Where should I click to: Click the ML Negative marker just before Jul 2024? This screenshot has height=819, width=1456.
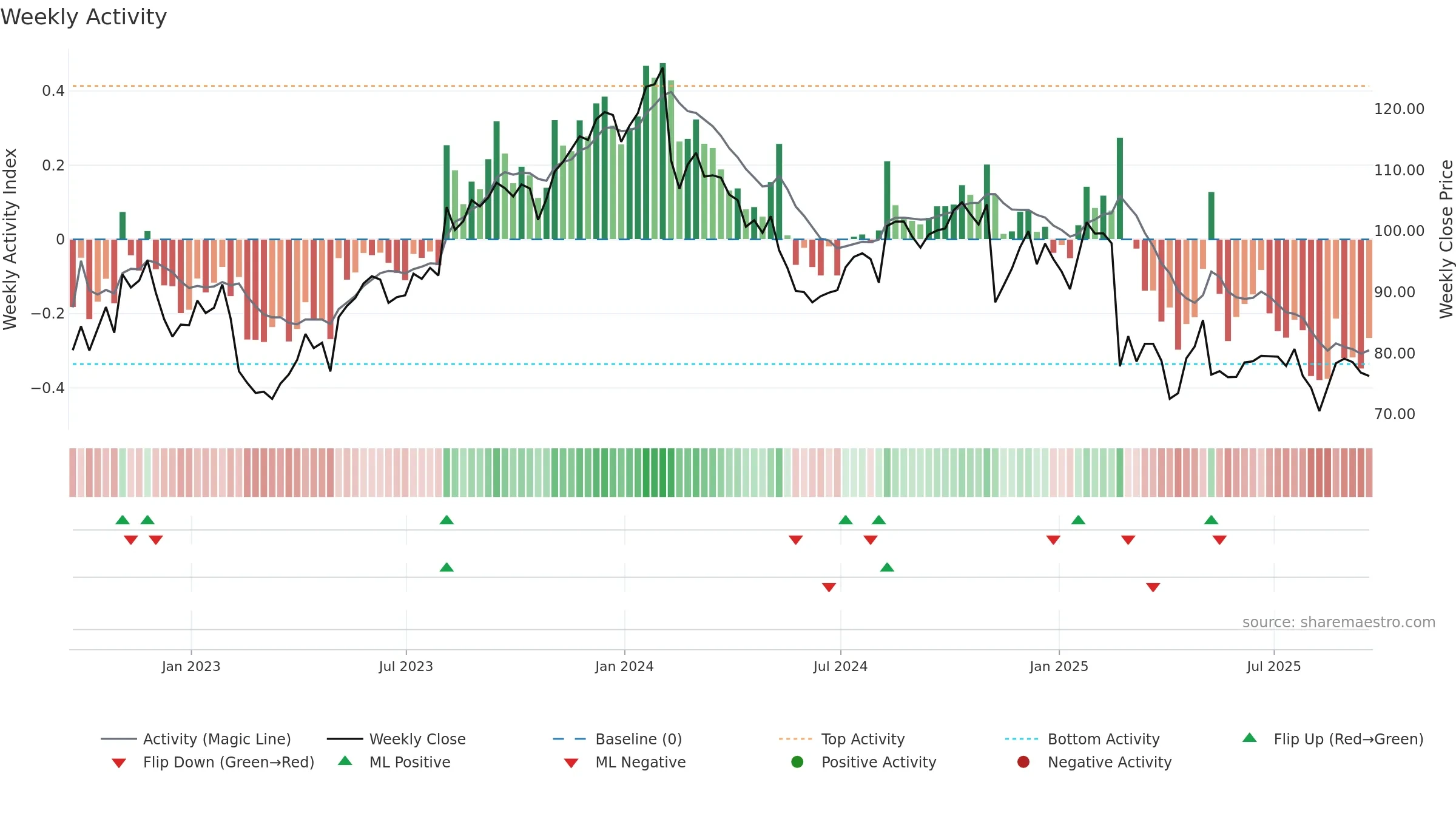[829, 587]
